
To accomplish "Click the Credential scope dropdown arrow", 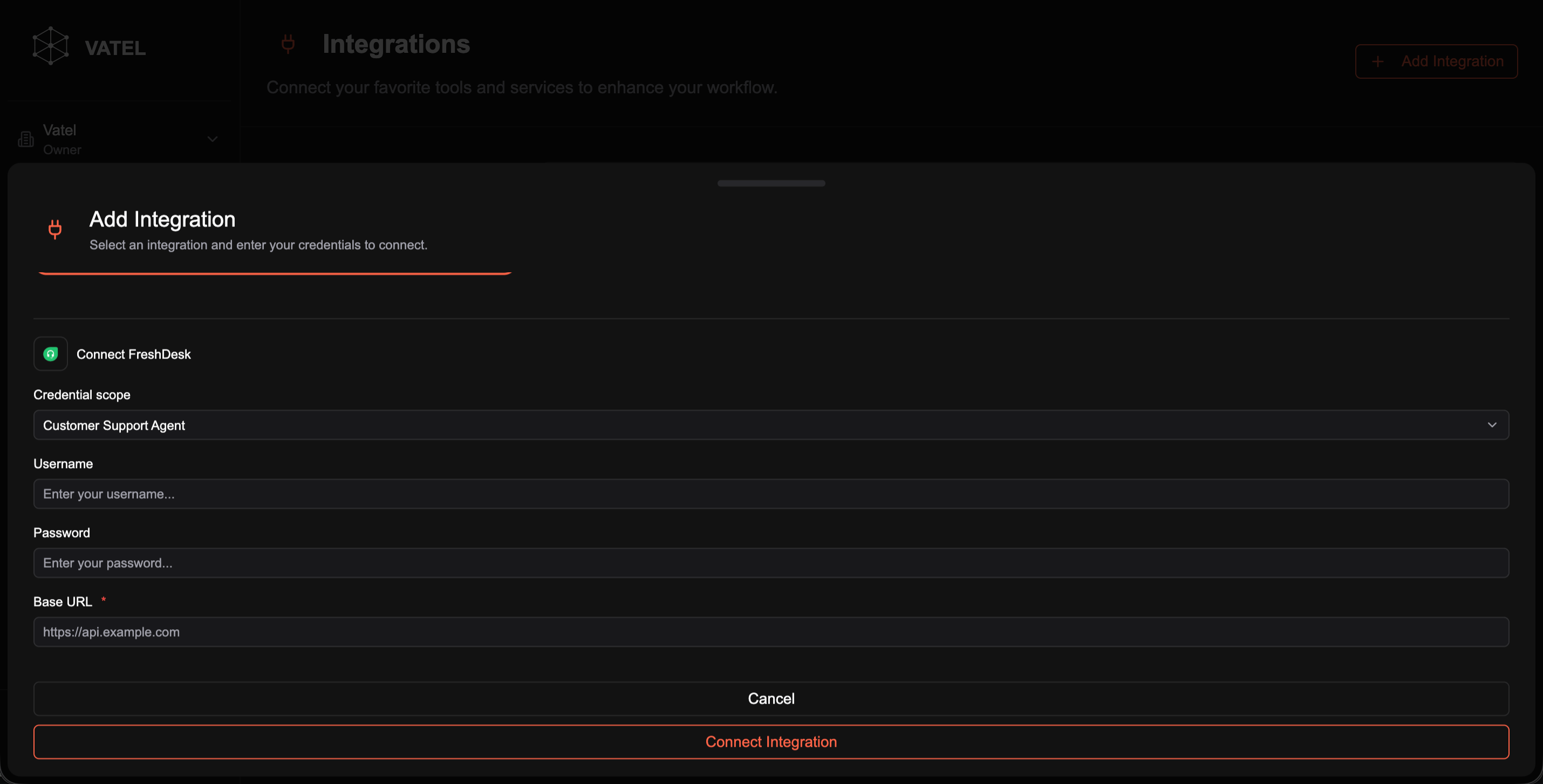I will pyautogui.click(x=1492, y=425).
